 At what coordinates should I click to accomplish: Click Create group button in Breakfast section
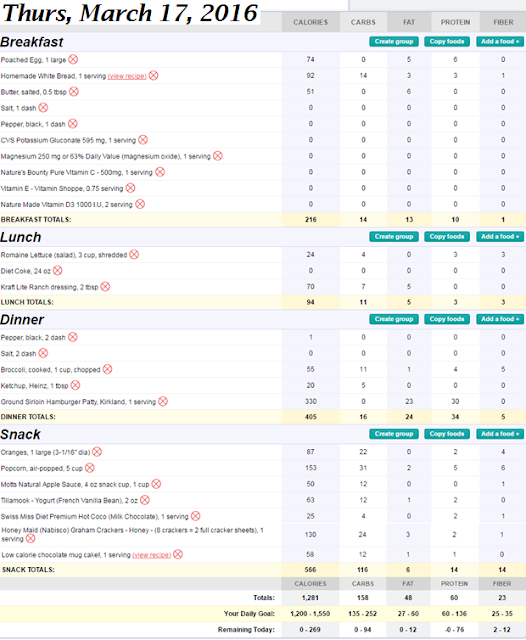pos(394,42)
